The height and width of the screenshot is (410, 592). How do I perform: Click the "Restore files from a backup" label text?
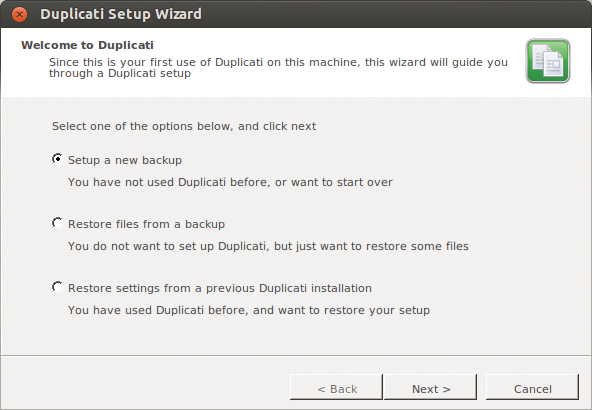click(146, 224)
